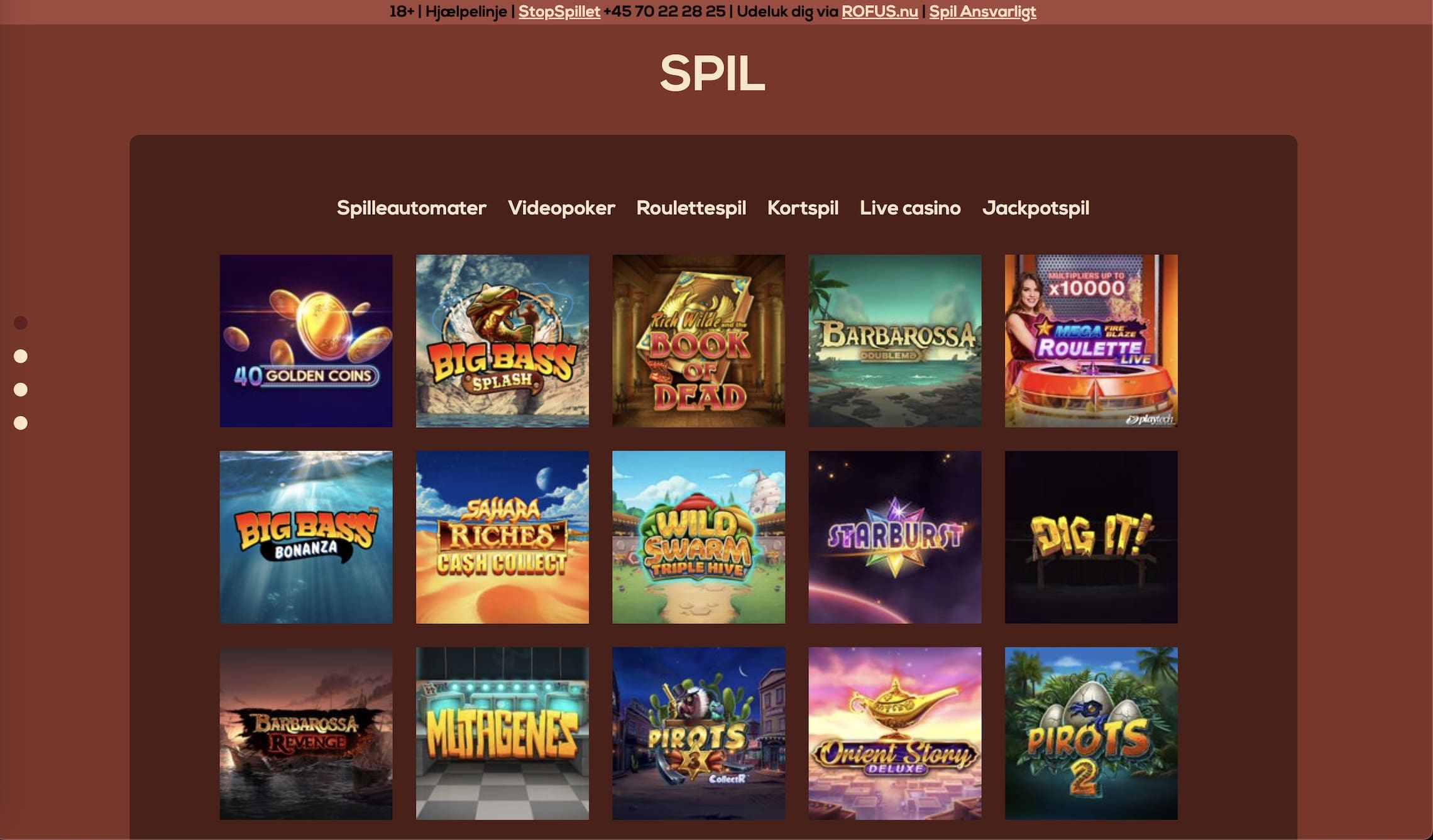Switch to Videopoker category

click(561, 208)
